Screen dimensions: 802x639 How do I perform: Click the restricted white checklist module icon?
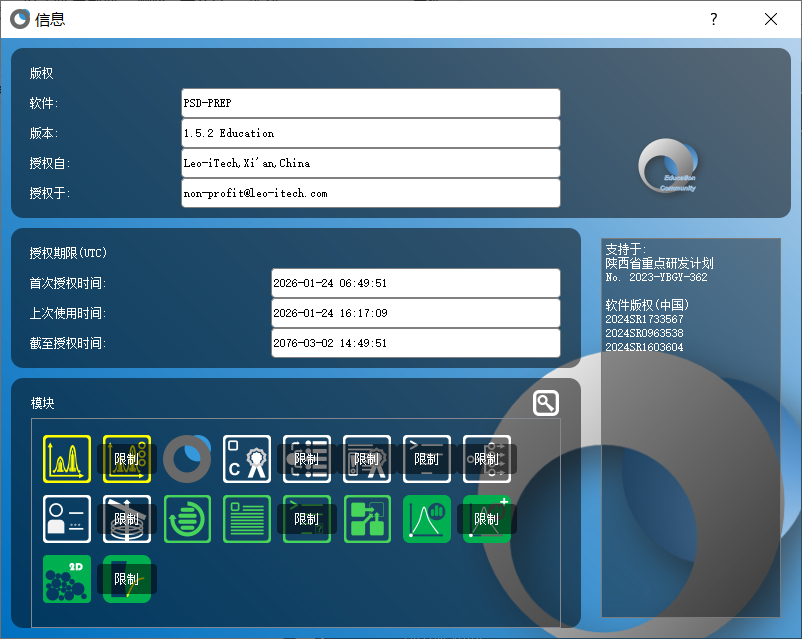[307, 459]
